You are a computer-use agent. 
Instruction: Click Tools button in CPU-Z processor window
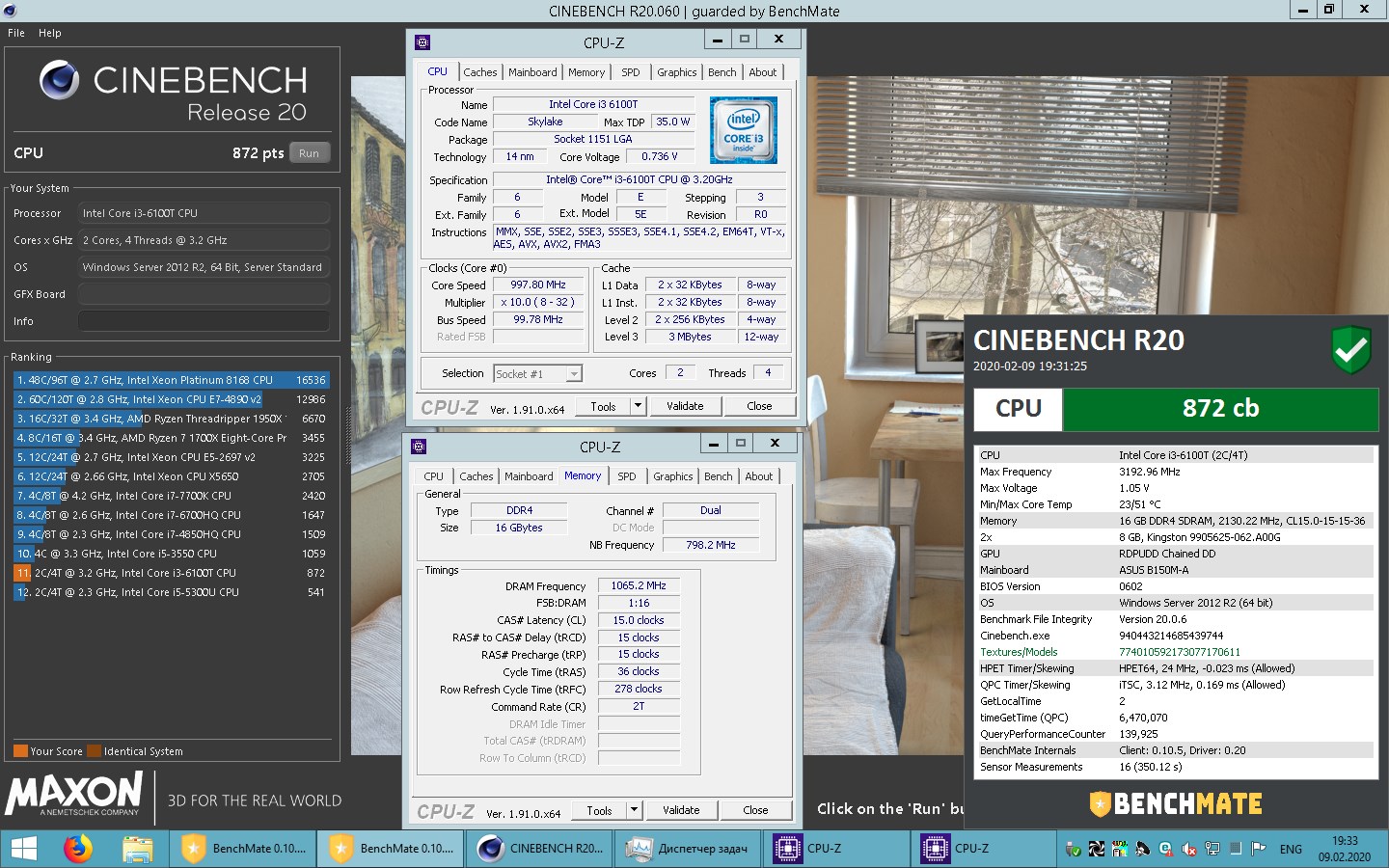click(604, 406)
